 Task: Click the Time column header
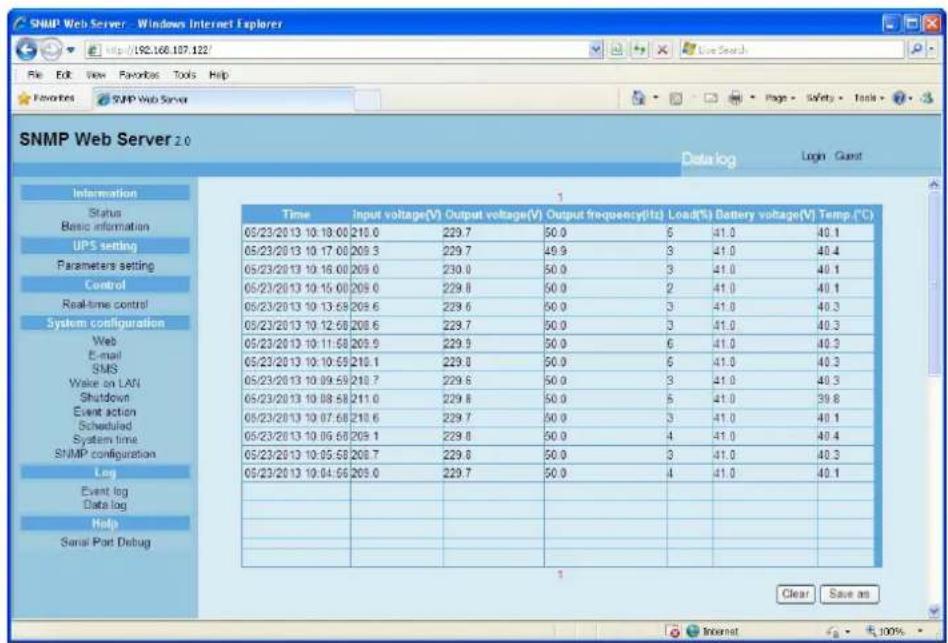point(296,214)
